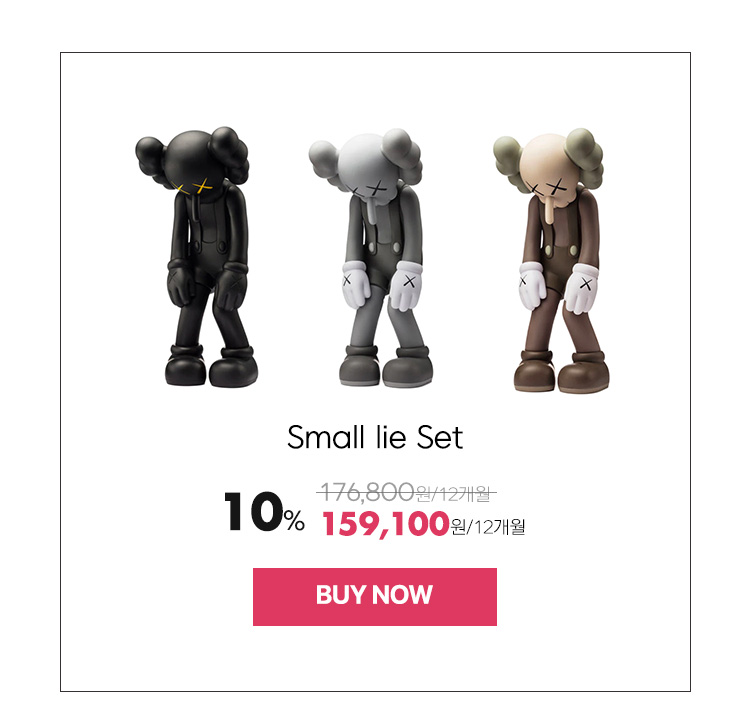Click the grey figure's dark grey shoes
Screen dimensions: 750x706
tap(386, 367)
